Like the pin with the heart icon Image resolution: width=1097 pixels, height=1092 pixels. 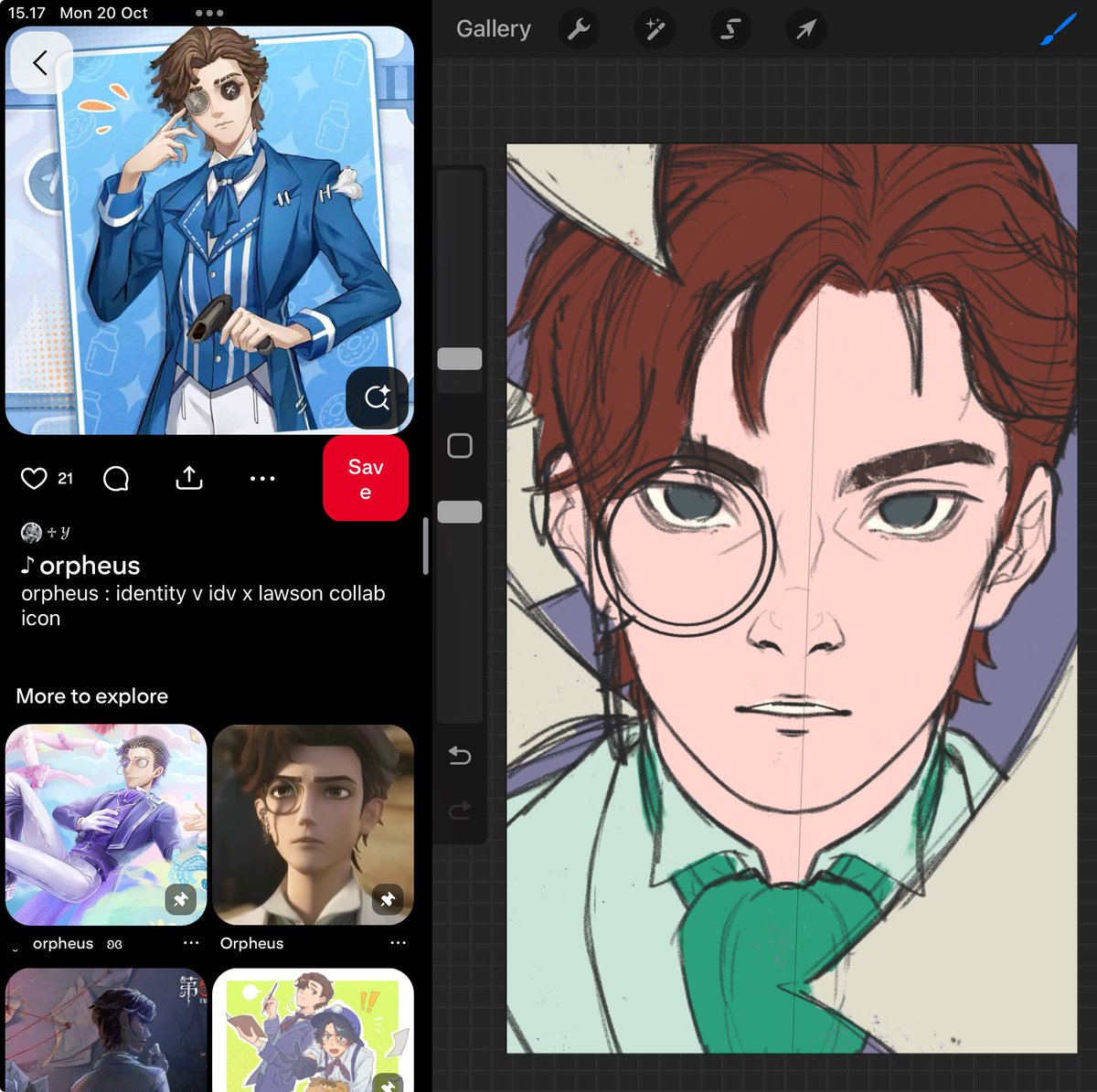(x=34, y=478)
